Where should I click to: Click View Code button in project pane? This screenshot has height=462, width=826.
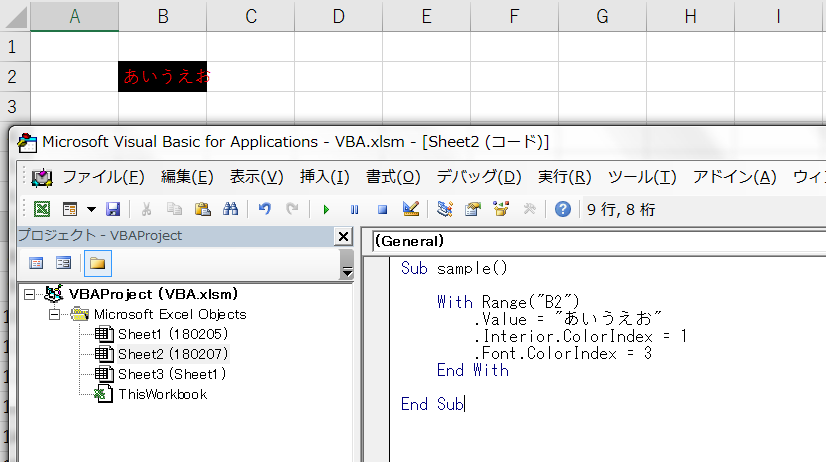click(x=37, y=263)
